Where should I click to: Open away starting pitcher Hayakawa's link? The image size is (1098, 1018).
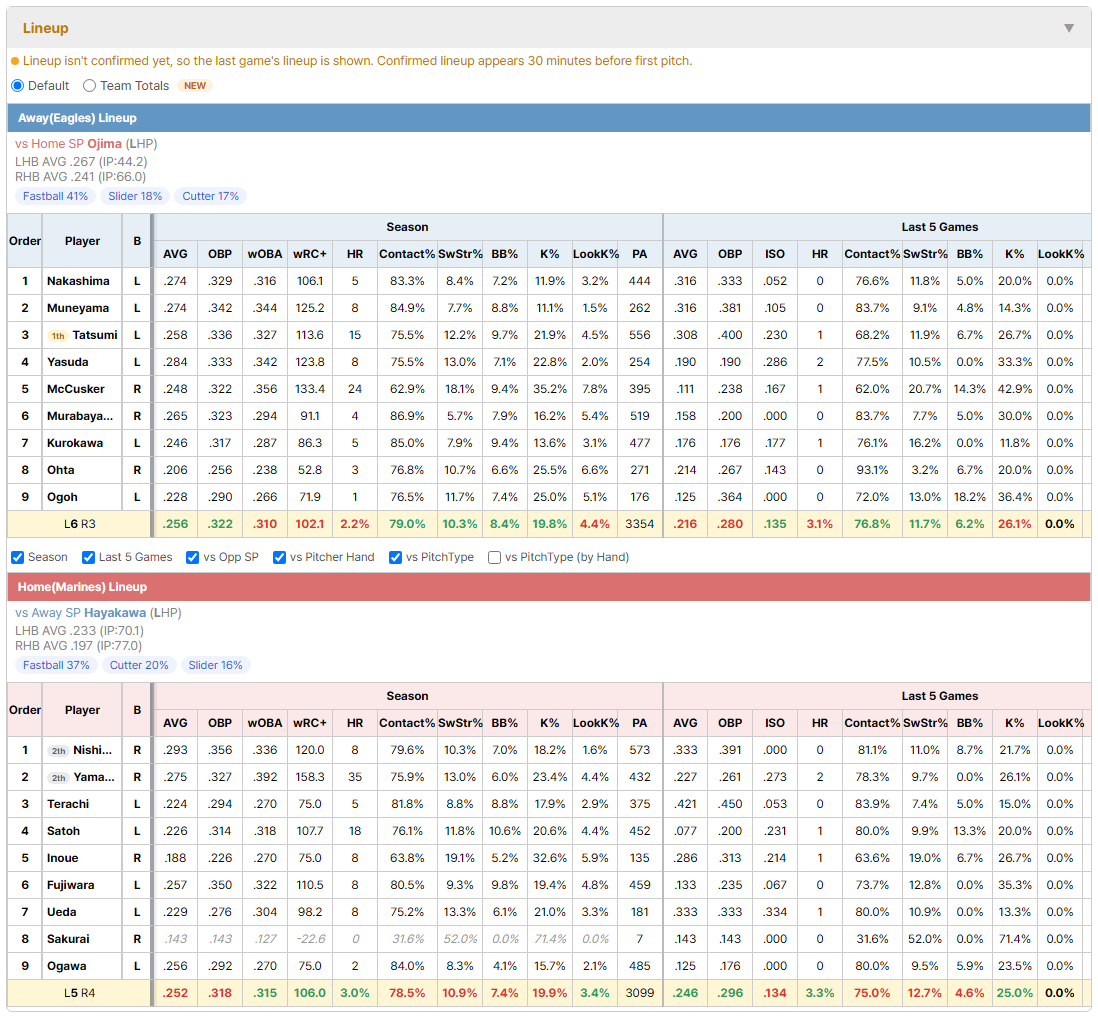click(115, 613)
